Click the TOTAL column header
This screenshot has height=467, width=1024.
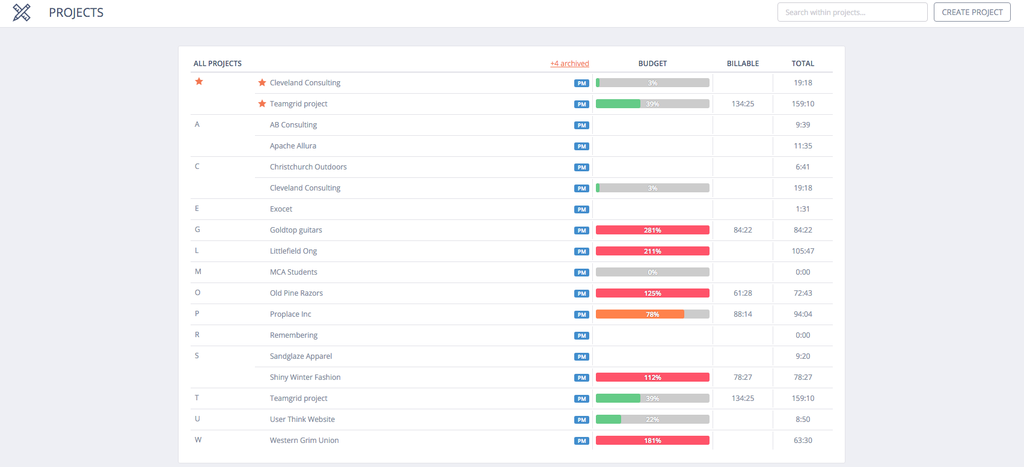pos(803,63)
